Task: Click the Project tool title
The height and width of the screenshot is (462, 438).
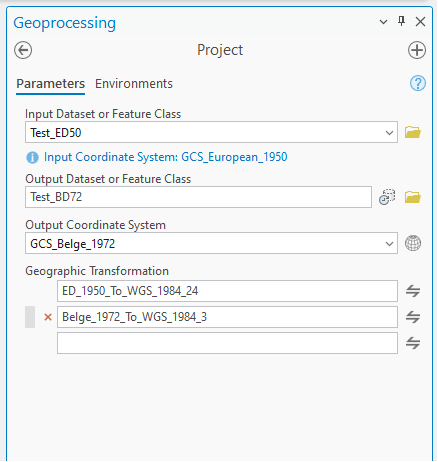Action: [x=220, y=50]
